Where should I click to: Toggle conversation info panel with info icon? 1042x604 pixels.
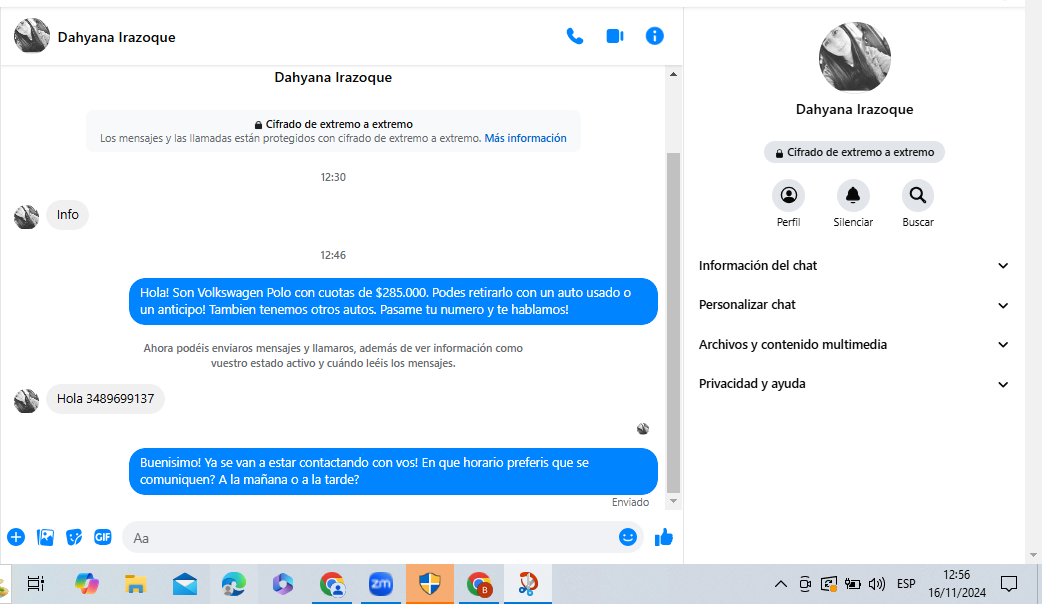655,36
